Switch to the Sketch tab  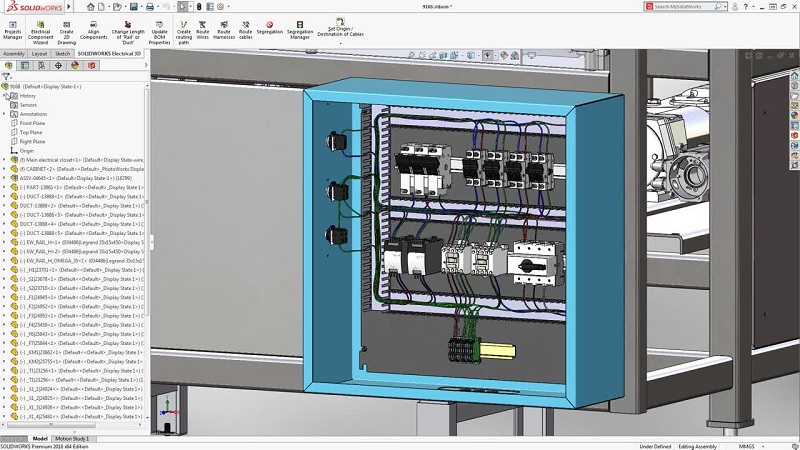click(63, 54)
